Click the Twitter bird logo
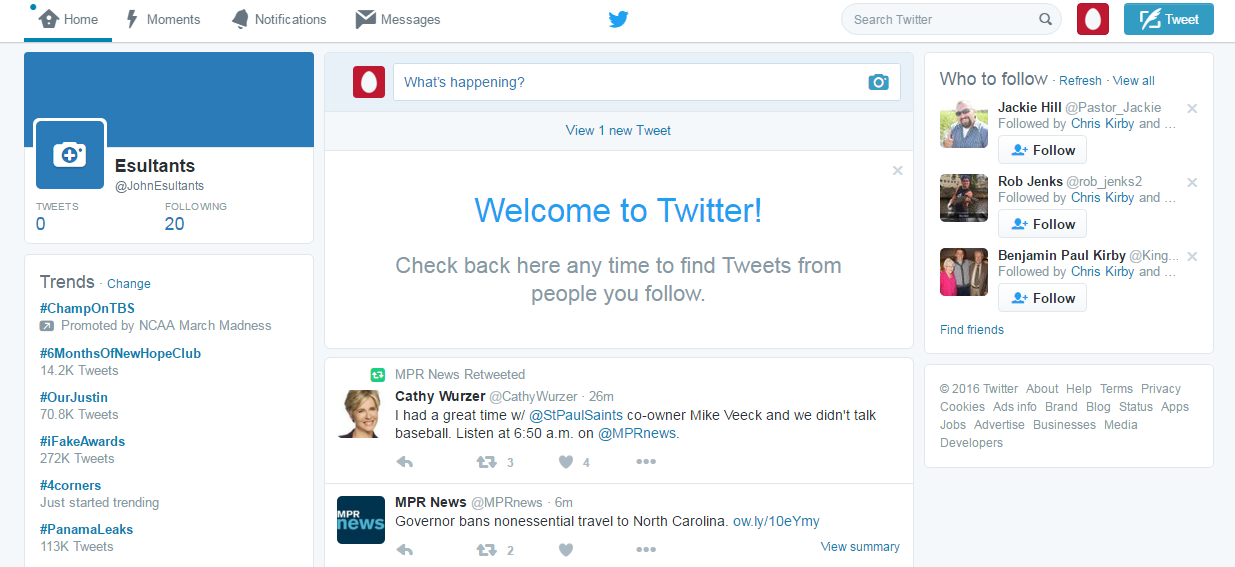The image size is (1235, 567). click(618, 19)
